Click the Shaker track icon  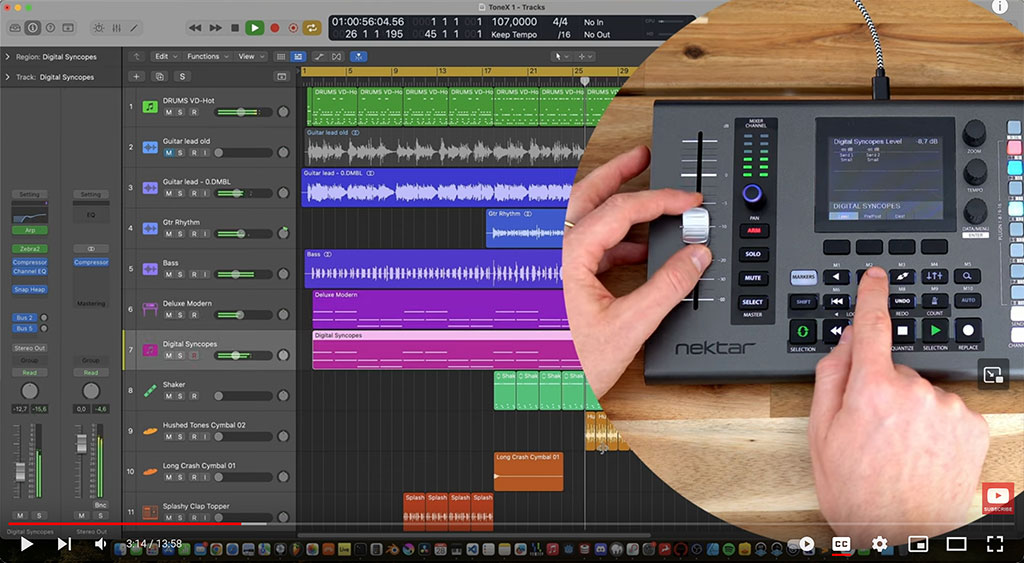150,390
